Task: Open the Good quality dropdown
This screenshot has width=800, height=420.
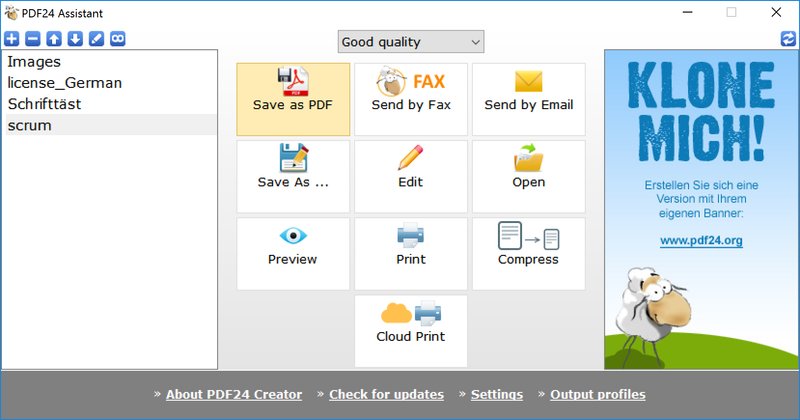Action: tap(411, 42)
